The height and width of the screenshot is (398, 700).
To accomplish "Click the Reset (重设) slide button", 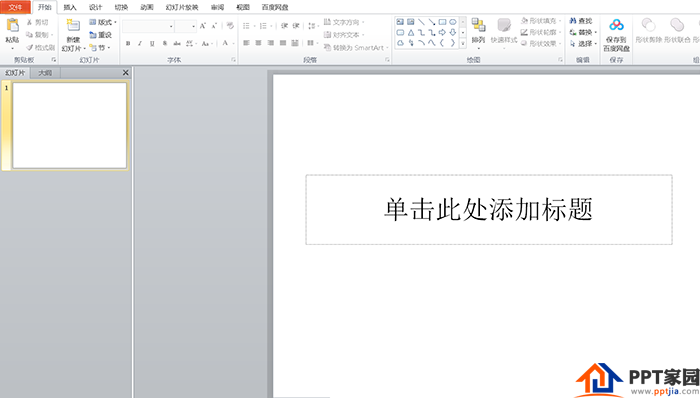I will coord(100,35).
